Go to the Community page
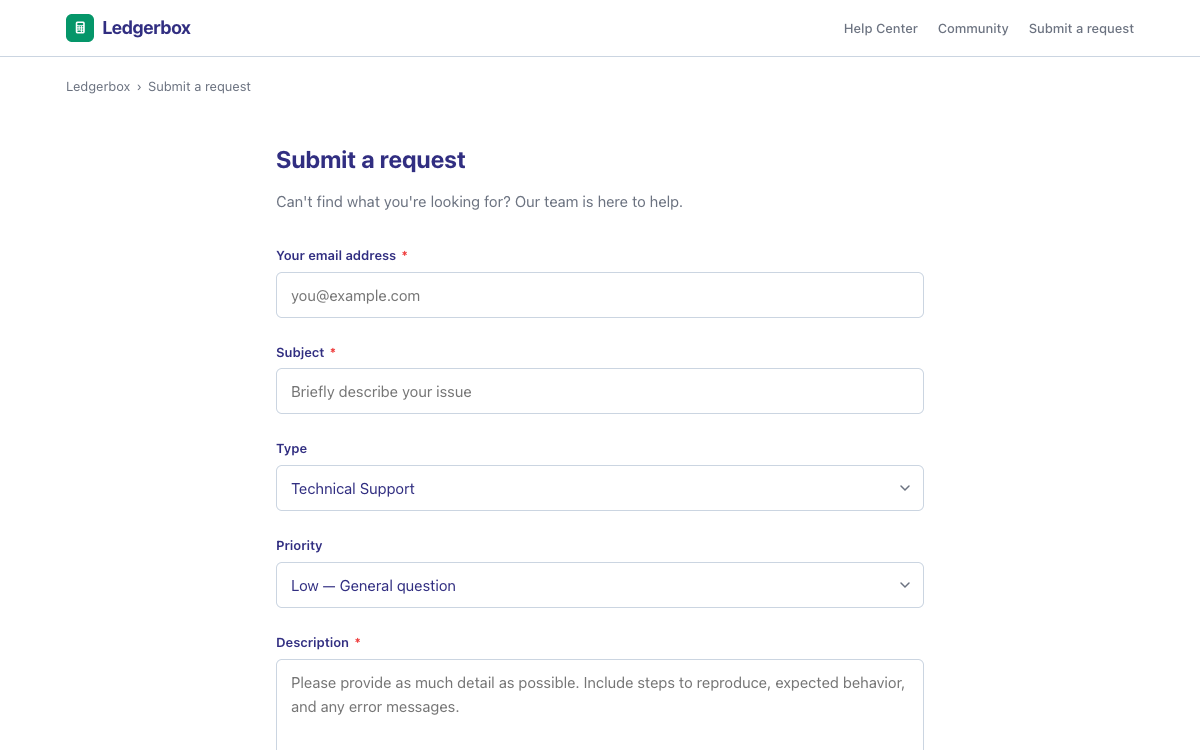Image resolution: width=1200 pixels, height=750 pixels. click(x=973, y=29)
